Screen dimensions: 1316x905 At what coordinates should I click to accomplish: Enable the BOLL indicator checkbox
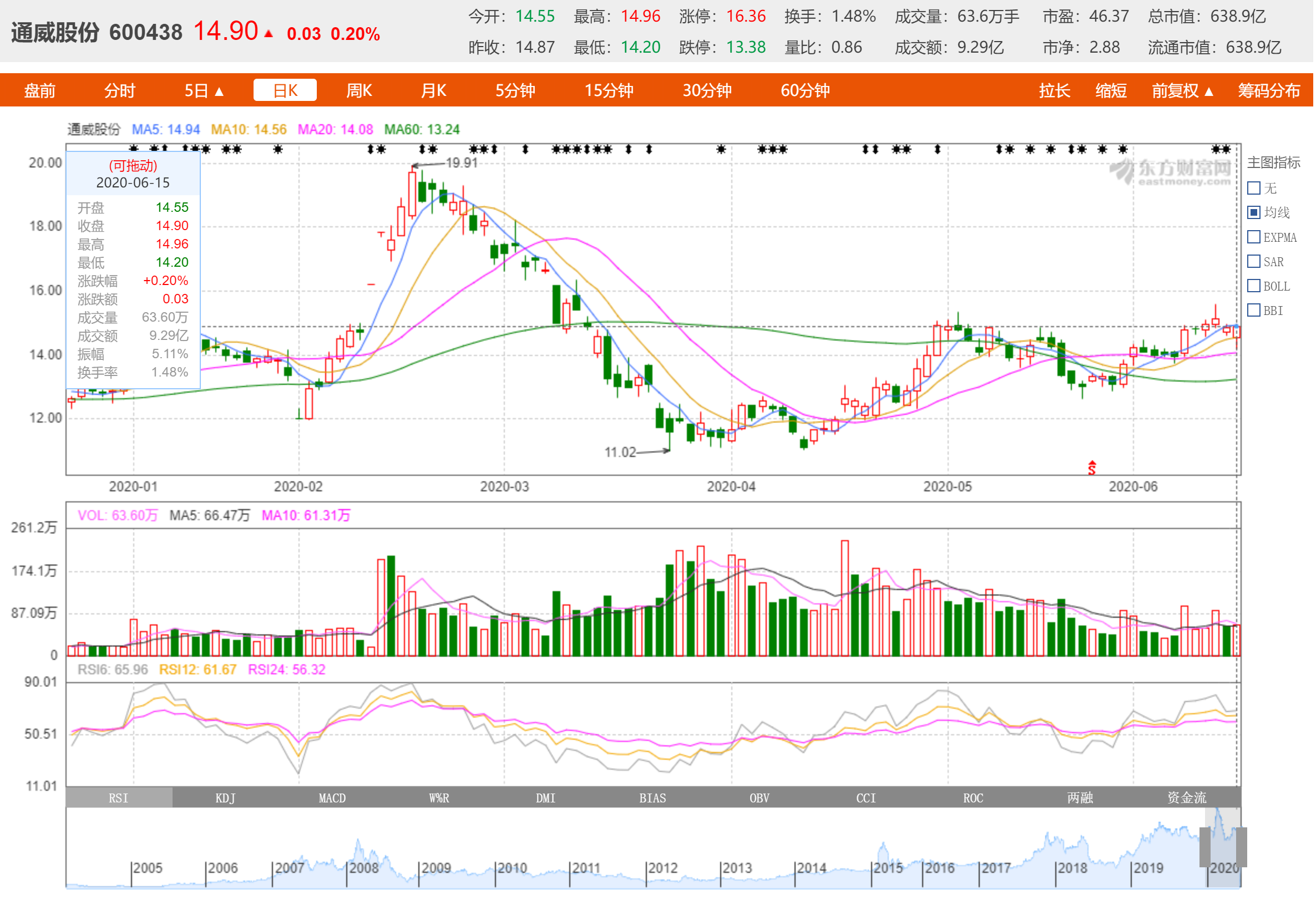[1254, 286]
